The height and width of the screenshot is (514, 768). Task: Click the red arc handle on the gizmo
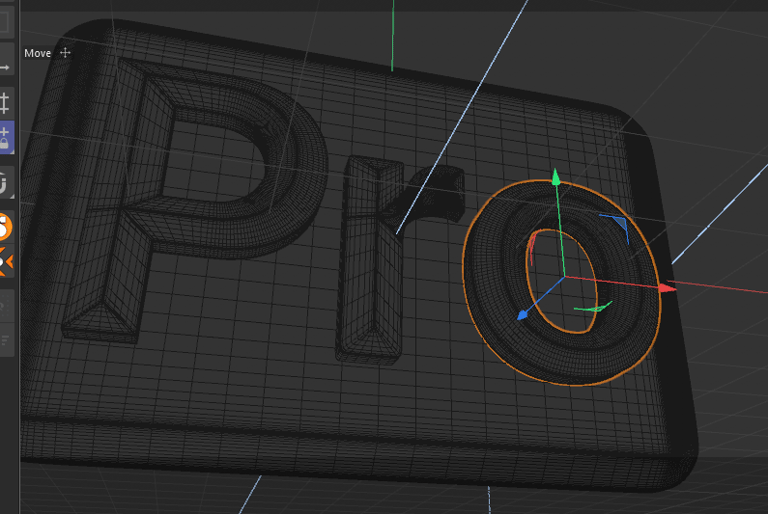click(532, 249)
